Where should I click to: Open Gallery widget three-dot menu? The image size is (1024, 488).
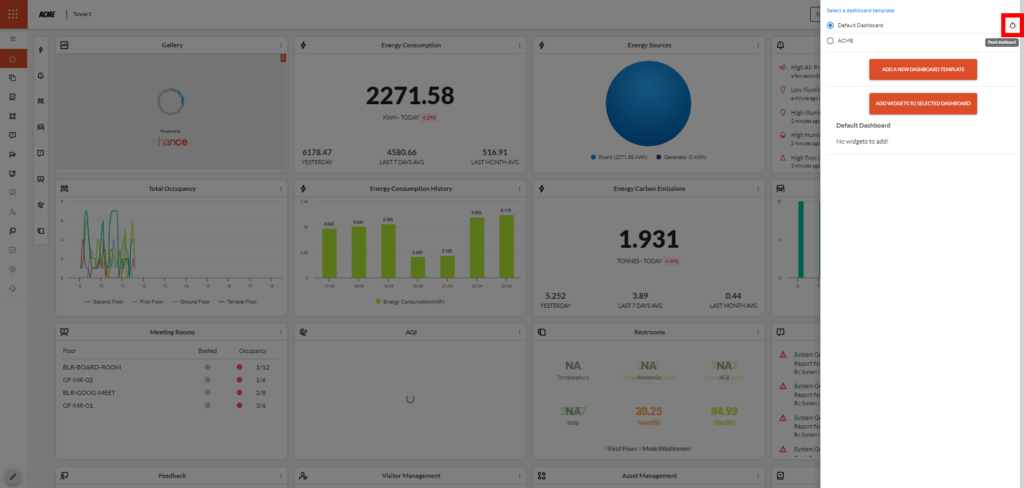[282, 46]
